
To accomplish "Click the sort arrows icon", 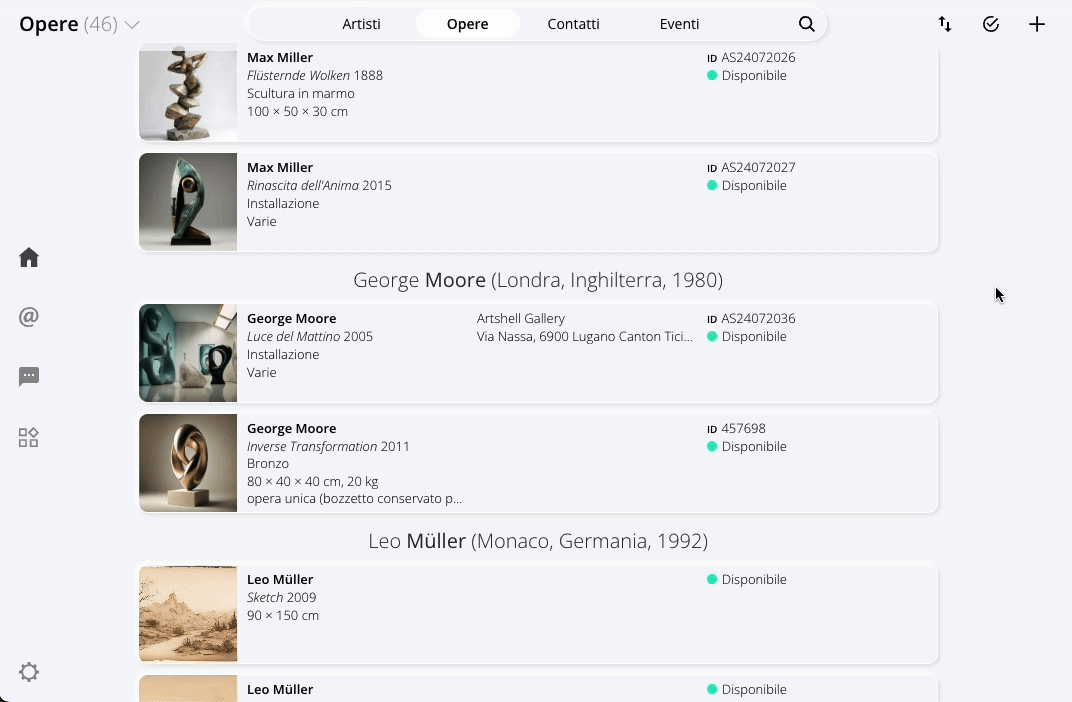I will (x=945, y=24).
